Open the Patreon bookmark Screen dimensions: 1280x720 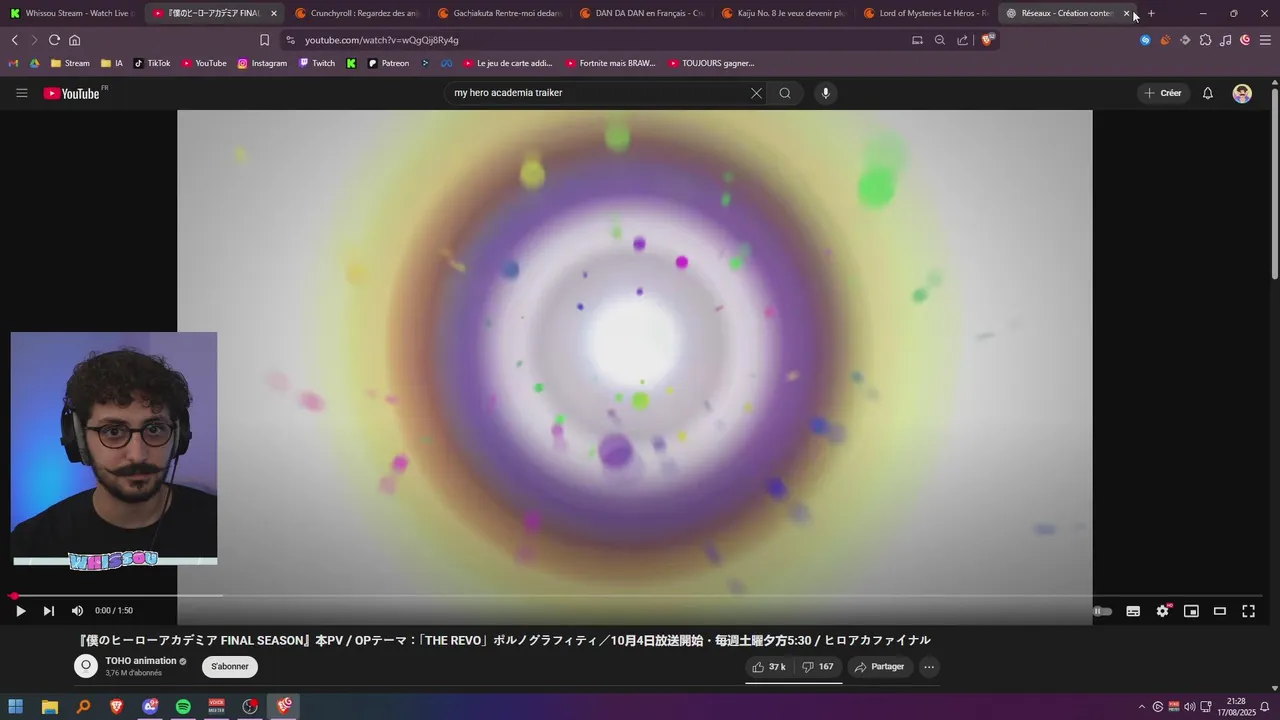click(x=388, y=63)
